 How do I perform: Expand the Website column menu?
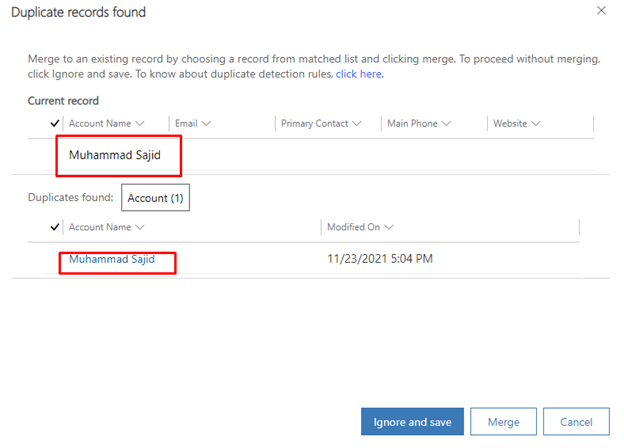coord(536,124)
